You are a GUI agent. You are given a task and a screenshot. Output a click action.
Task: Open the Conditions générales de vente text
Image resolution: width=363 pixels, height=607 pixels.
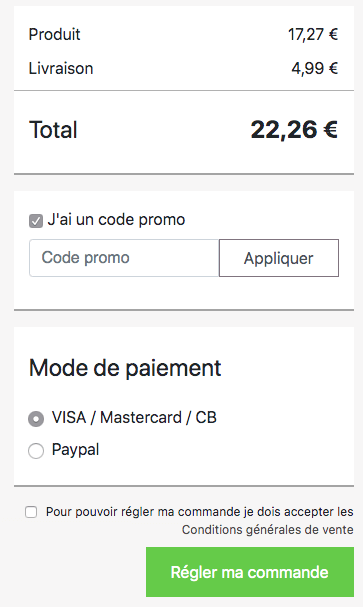click(x=267, y=530)
